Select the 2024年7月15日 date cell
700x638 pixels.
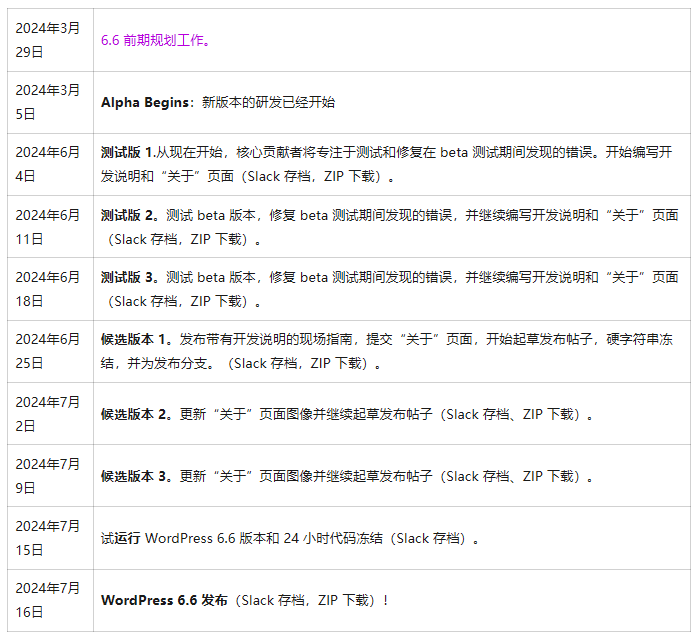tap(48, 538)
